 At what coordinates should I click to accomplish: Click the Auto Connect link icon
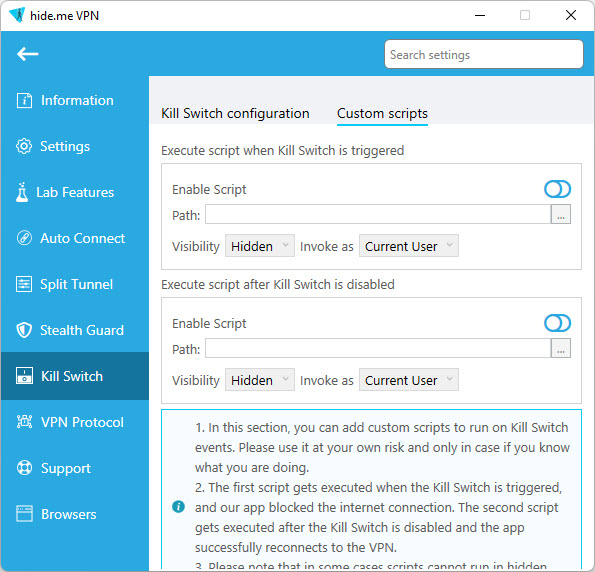tap(24, 238)
